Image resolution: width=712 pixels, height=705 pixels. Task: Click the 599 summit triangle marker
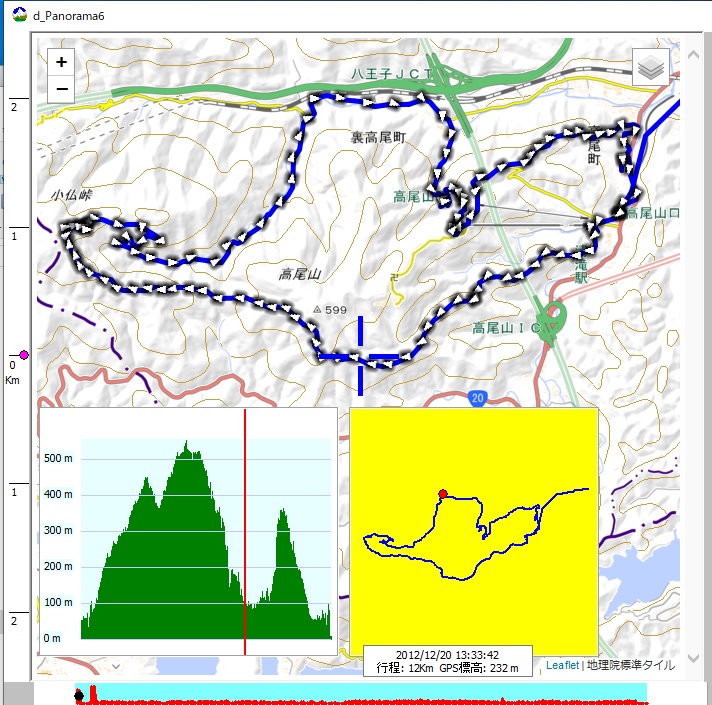coord(318,310)
